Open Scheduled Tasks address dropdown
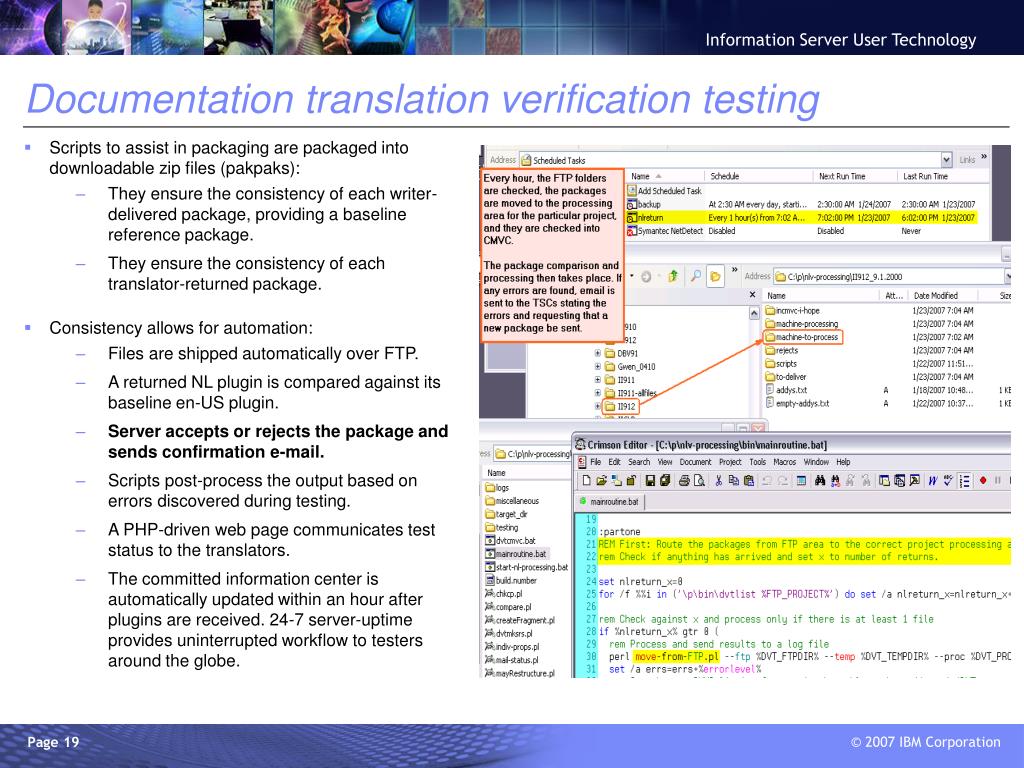The height and width of the screenshot is (768, 1024). point(946,159)
